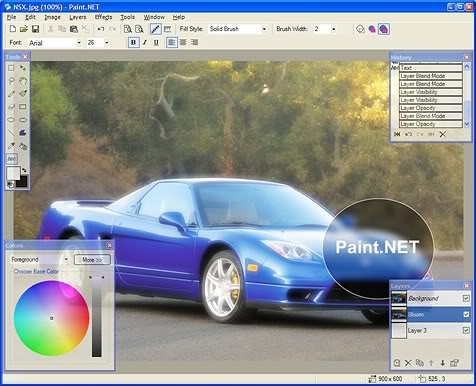
Task: Save the image with floppy disk icon
Action: (x=35, y=29)
